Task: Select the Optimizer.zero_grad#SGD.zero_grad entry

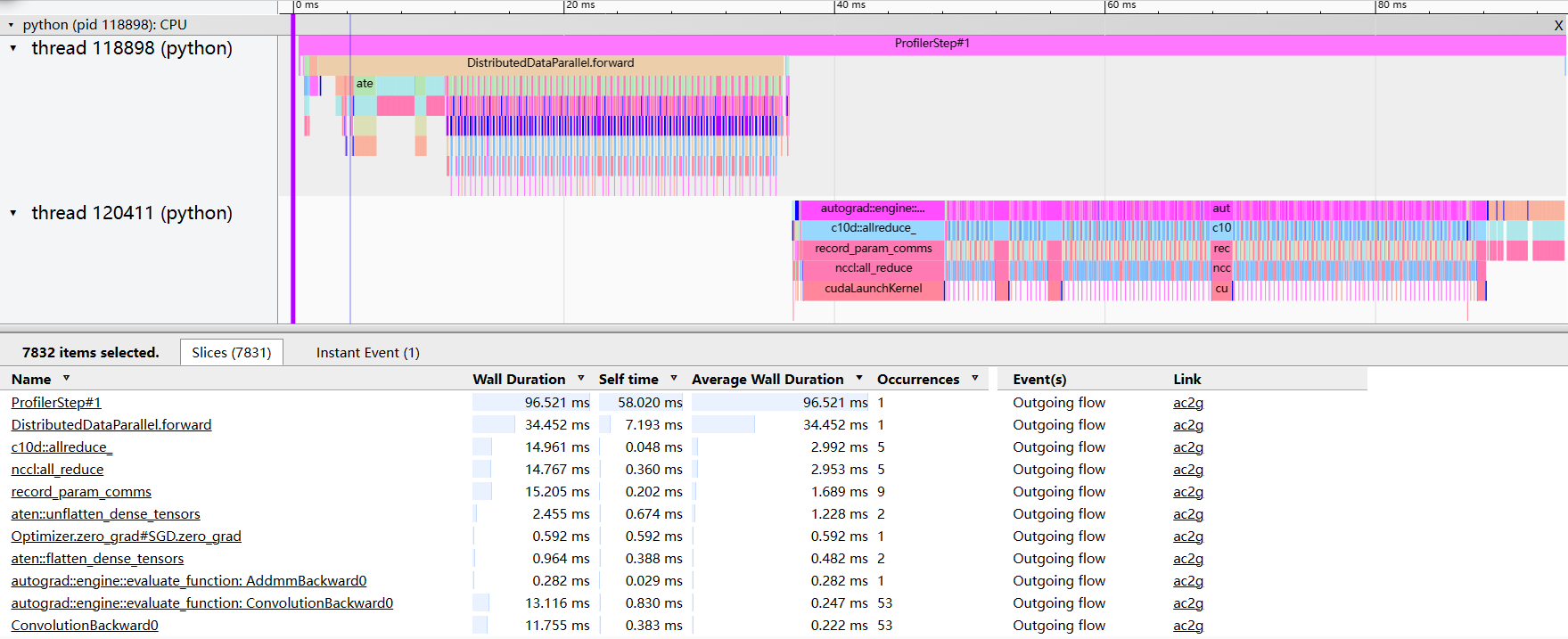Action: tap(126, 537)
